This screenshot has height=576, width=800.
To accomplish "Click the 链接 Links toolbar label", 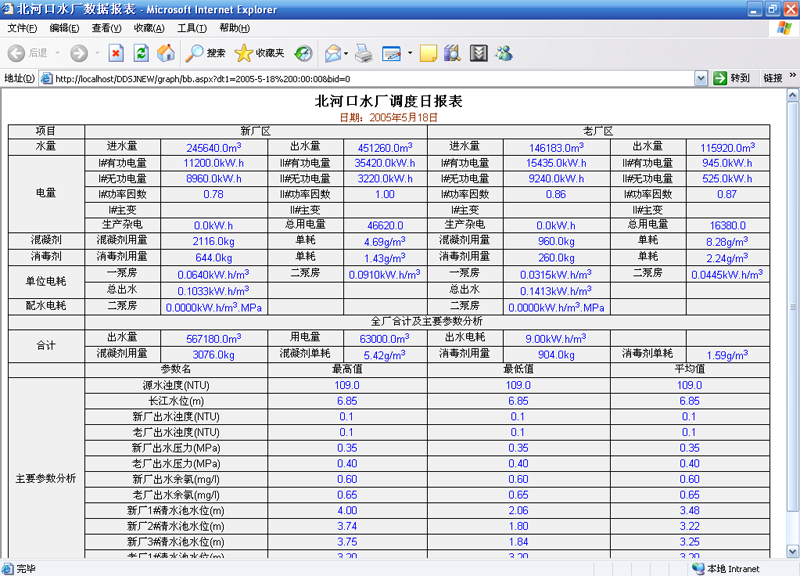I will click(x=773, y=79).
